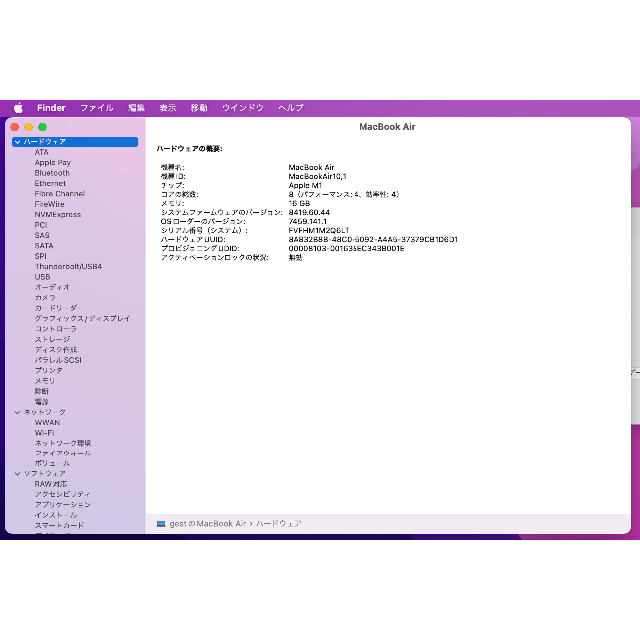Collapse the ハードウェア section chevron
640x640 pixels.
pos(18,142)
